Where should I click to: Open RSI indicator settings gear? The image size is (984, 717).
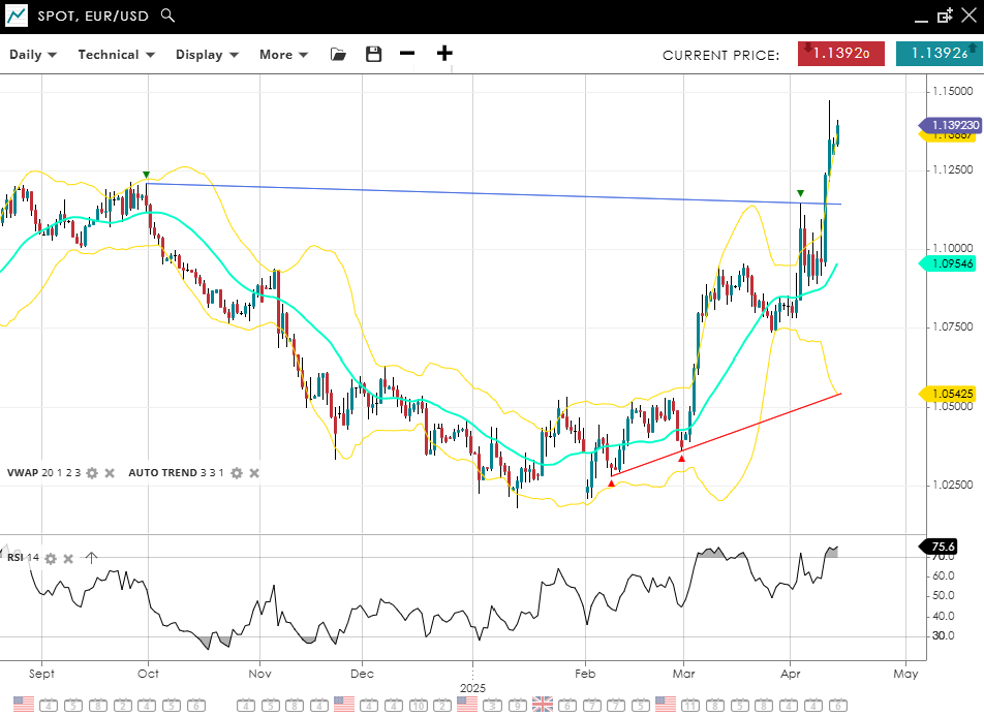pos(50,558)
